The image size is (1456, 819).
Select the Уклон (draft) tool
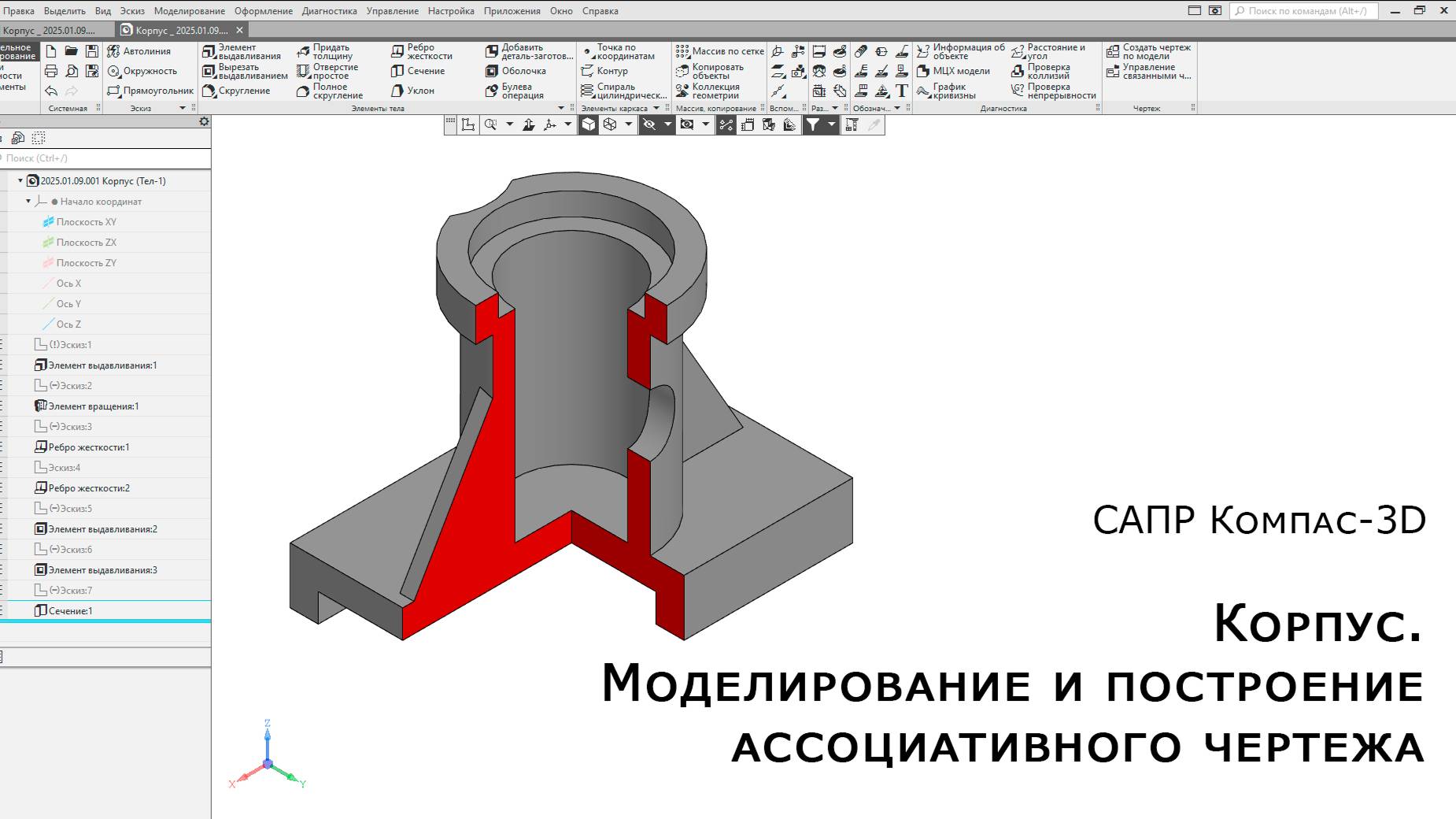coord(413,91)
